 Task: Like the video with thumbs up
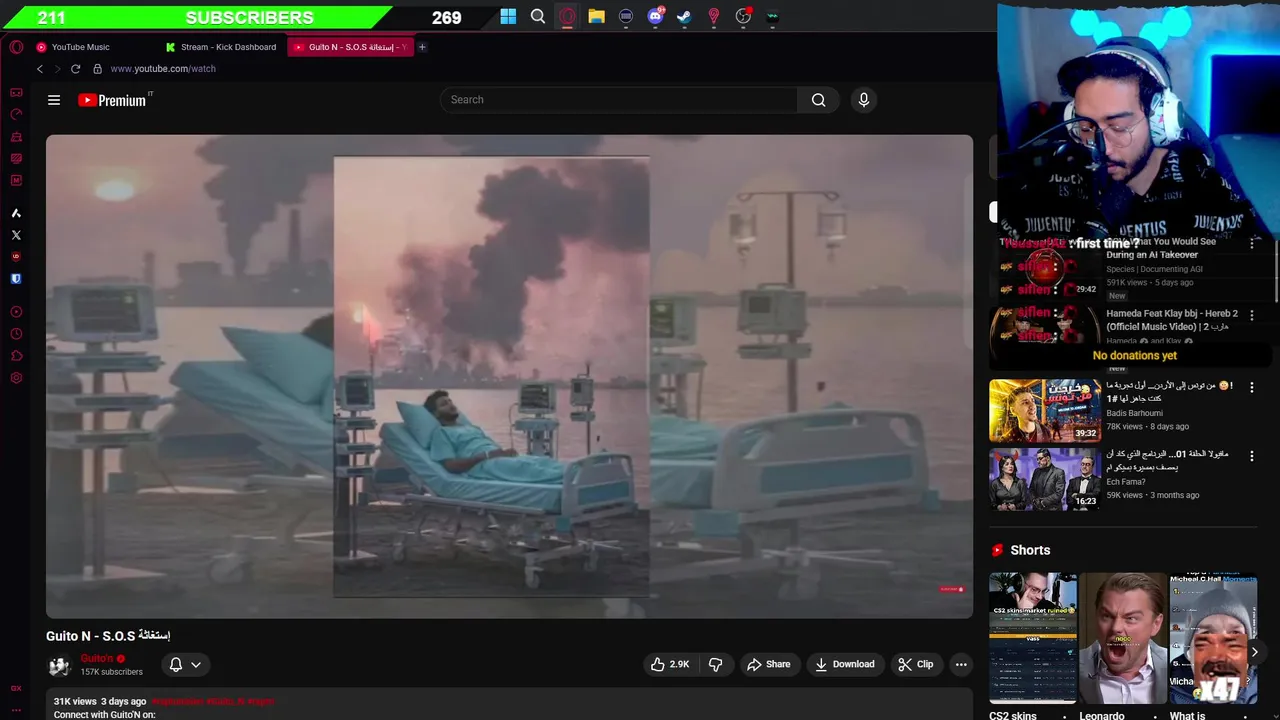[670, 664]
